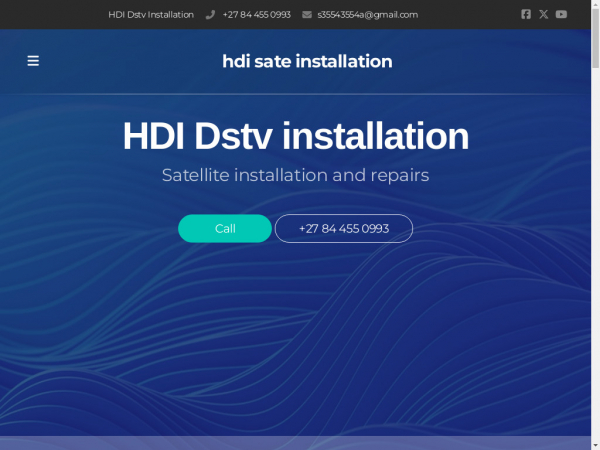The height and width of the screenshot is (450, 600).
Task: Click the HDI Dstv installation main heading
Action: [295, 136]
